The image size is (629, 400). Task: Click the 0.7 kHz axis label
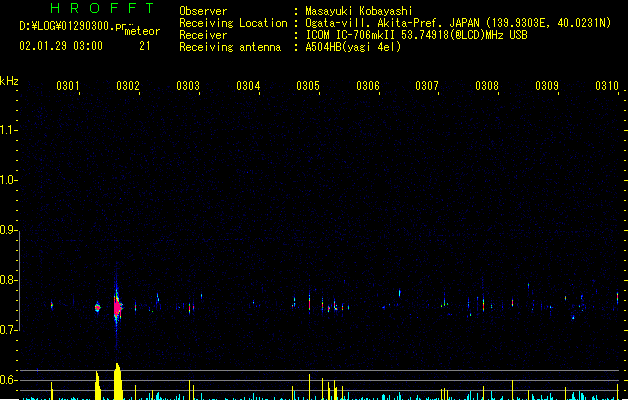pos(8,330)
